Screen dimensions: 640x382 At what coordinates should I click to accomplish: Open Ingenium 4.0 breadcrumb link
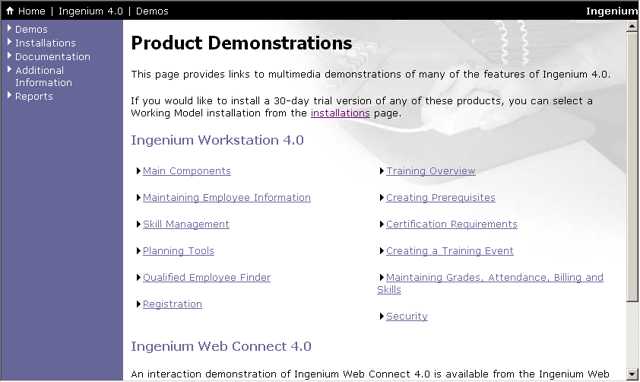(x=91, y=11)
